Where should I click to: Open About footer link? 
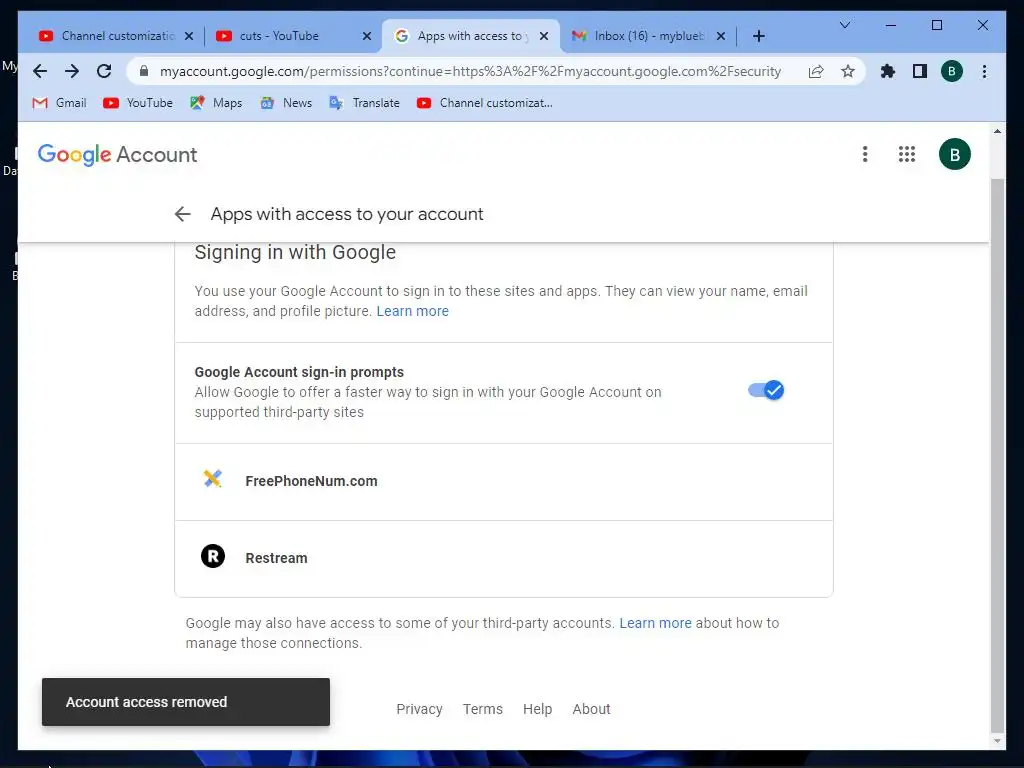591,709
